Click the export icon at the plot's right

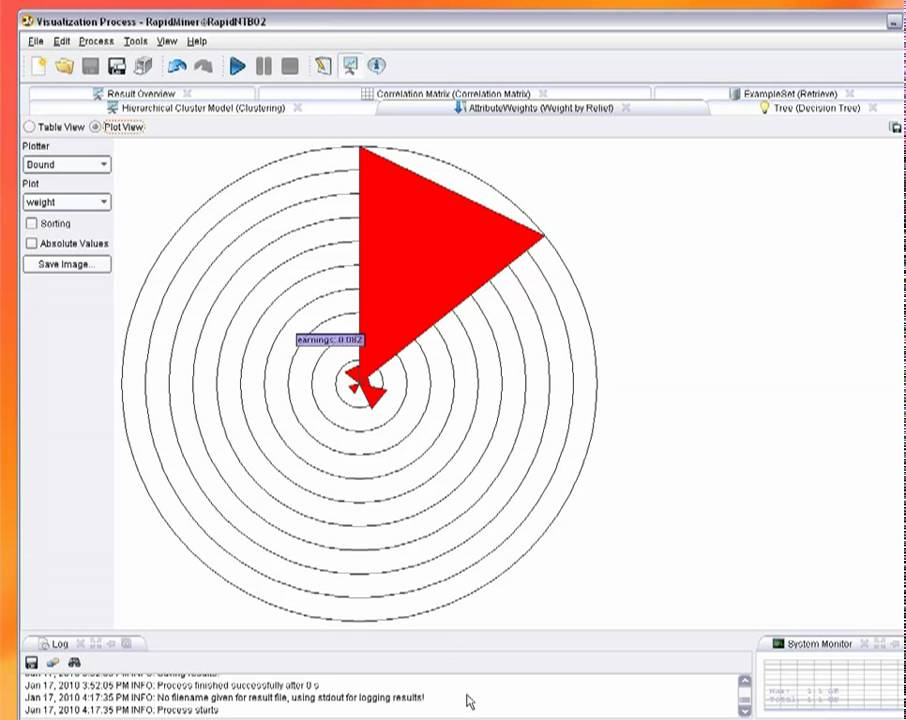click(x=895, y=127)
